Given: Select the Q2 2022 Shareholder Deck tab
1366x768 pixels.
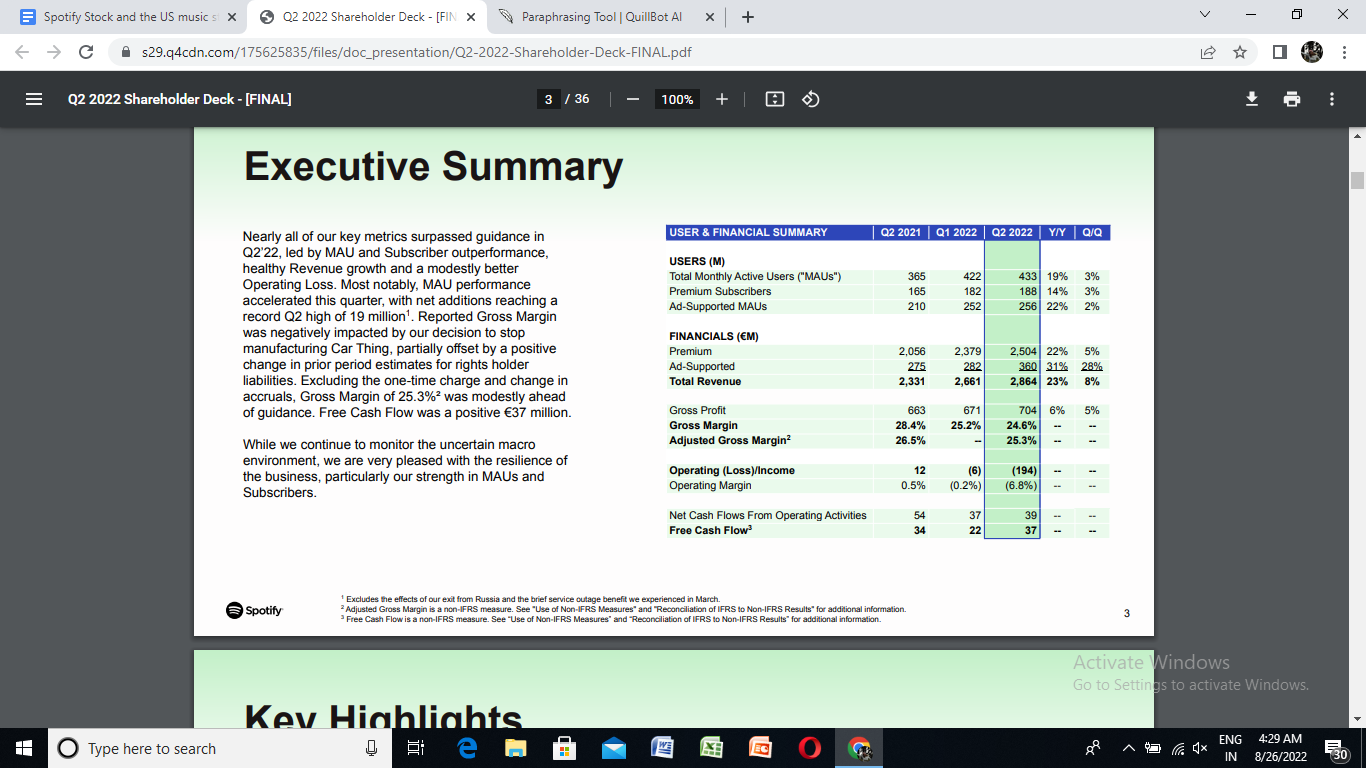Looking at the screenshot, I should [x=366, y=17].
